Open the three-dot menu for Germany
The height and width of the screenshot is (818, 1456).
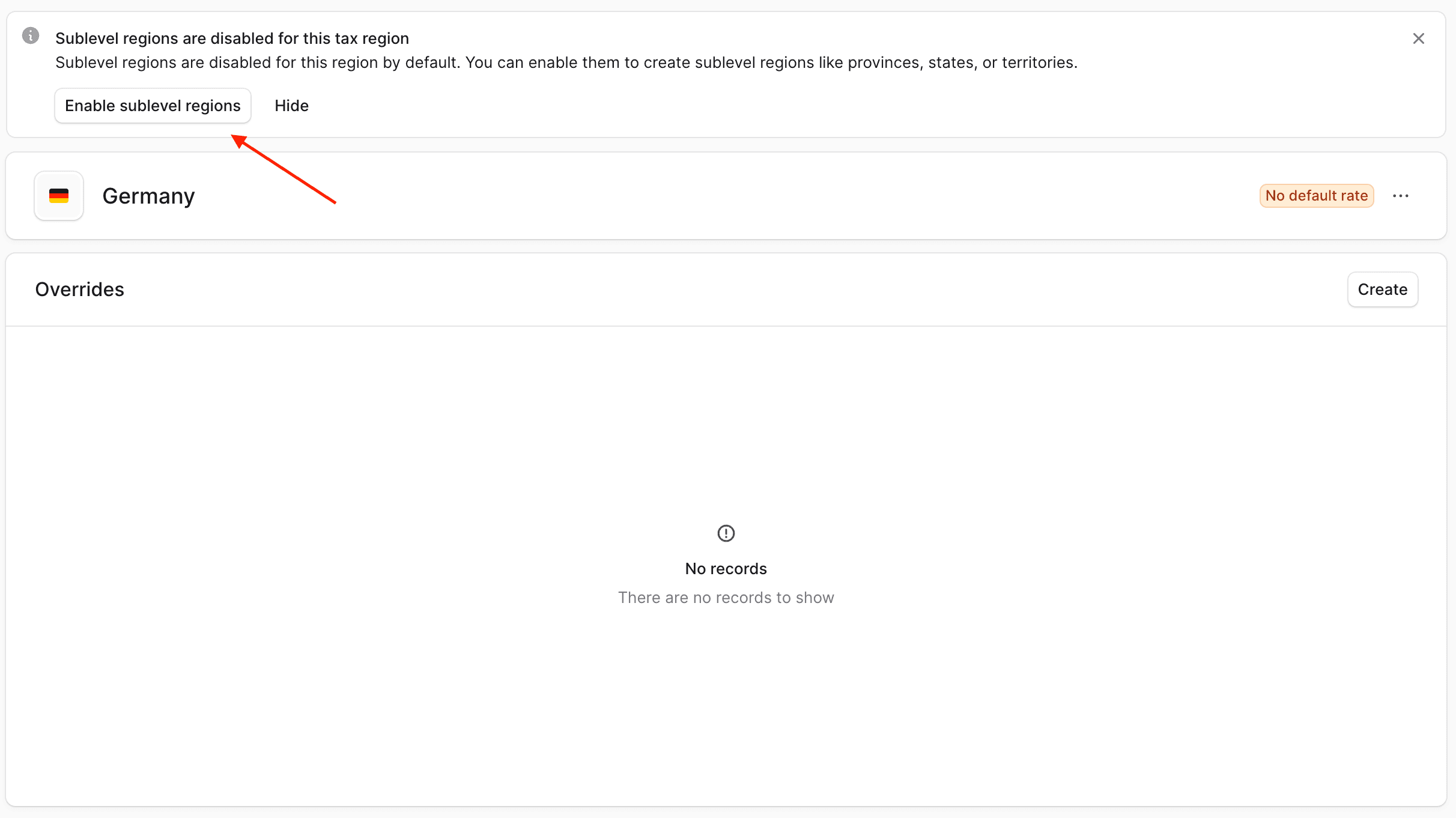pyautogui.click(x=1400, y=196)
